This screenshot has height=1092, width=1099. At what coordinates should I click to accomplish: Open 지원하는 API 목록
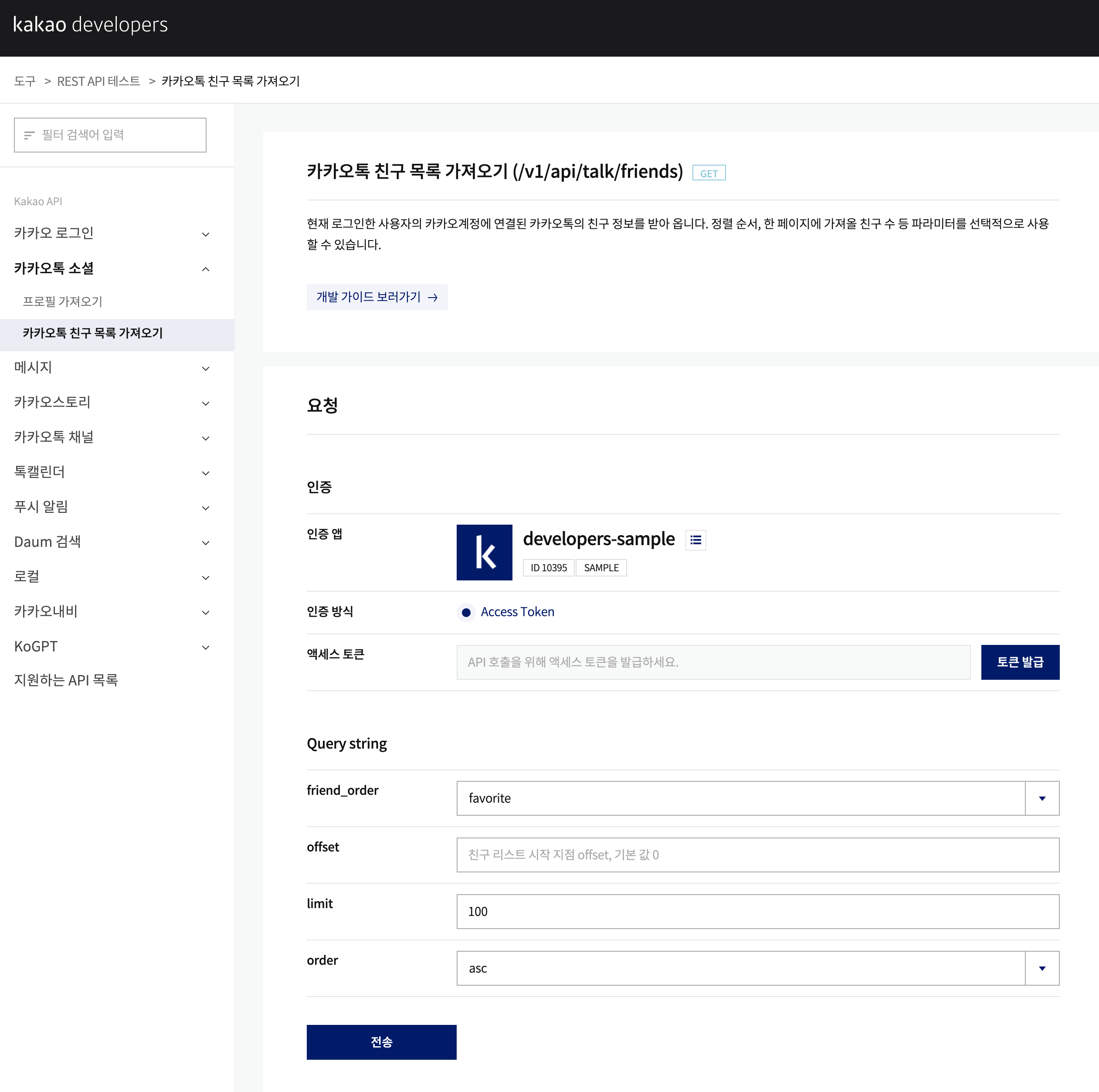point(66,680)
